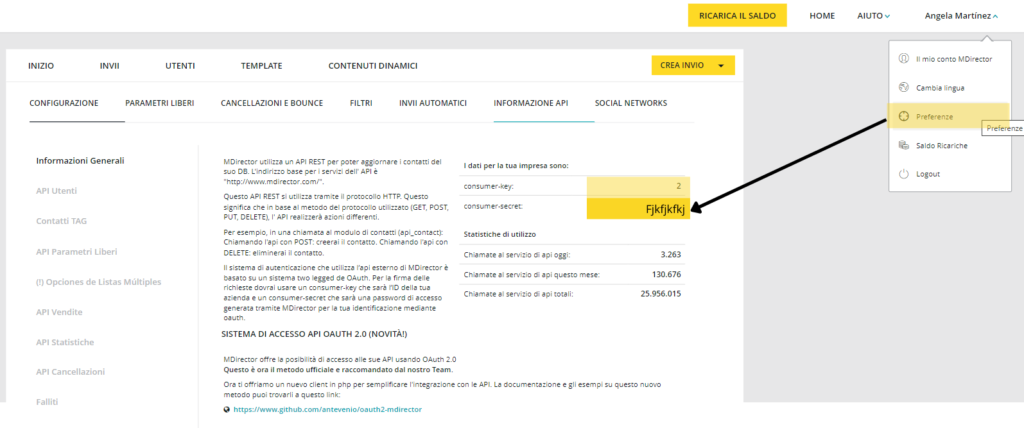
Task: Click the SISTEMA DI ACCESSO API OAUTH 2.0 heading
Action: (x=314, y=334)
